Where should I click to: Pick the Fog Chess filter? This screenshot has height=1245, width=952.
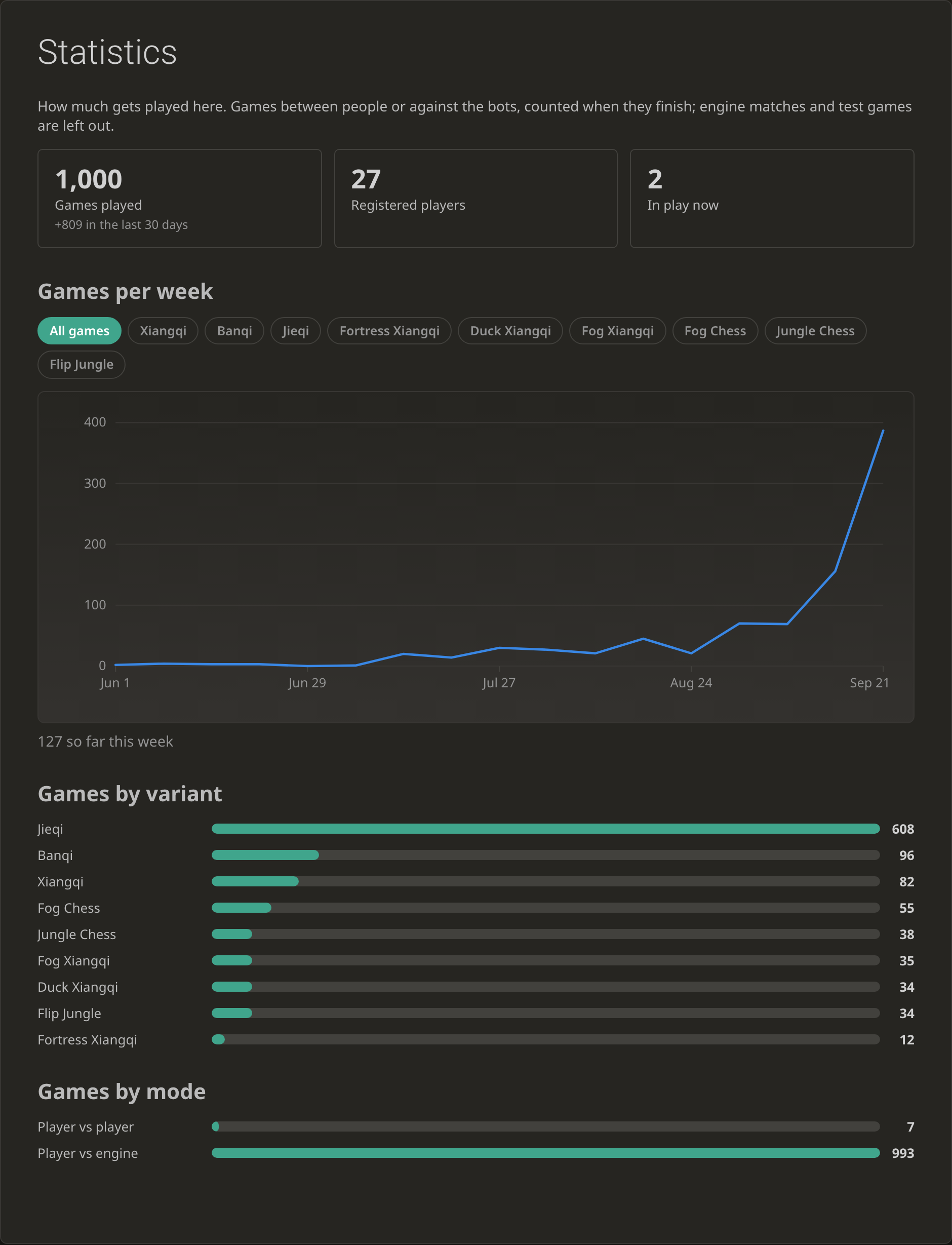coord(715,331)
